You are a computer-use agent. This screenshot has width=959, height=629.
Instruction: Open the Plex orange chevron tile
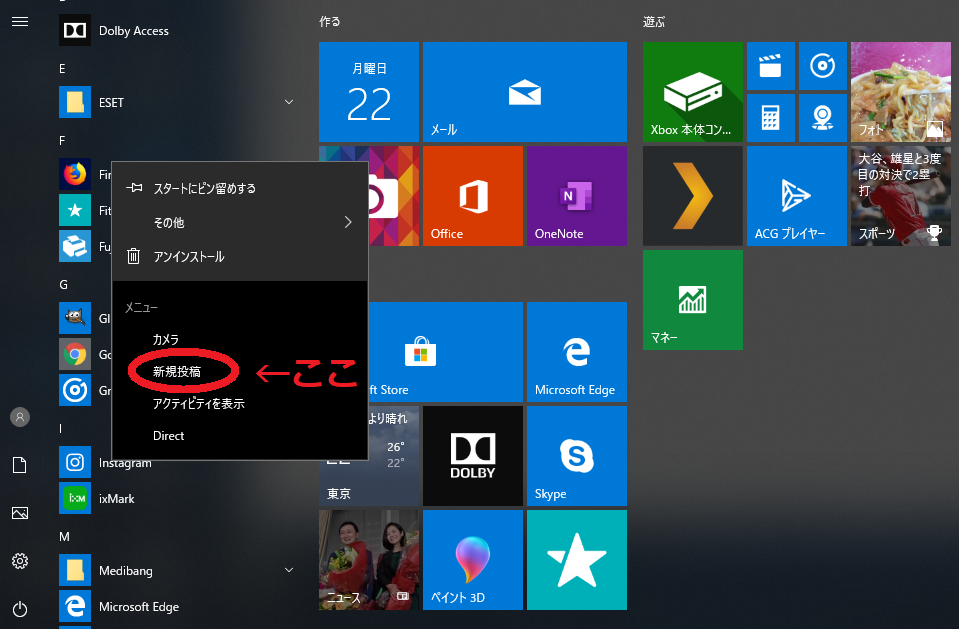coord(693,196)
